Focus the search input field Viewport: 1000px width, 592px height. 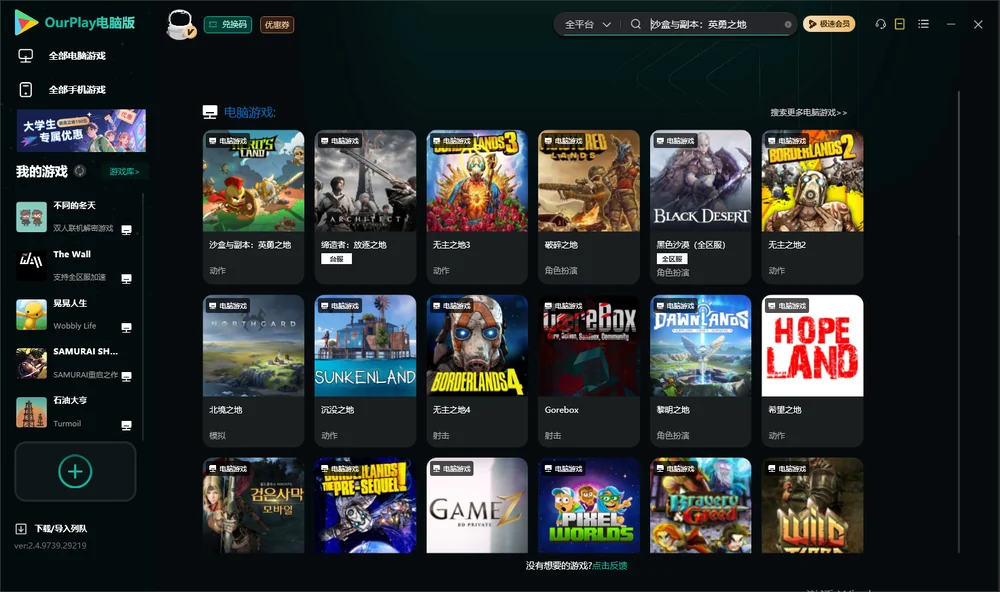714,24
